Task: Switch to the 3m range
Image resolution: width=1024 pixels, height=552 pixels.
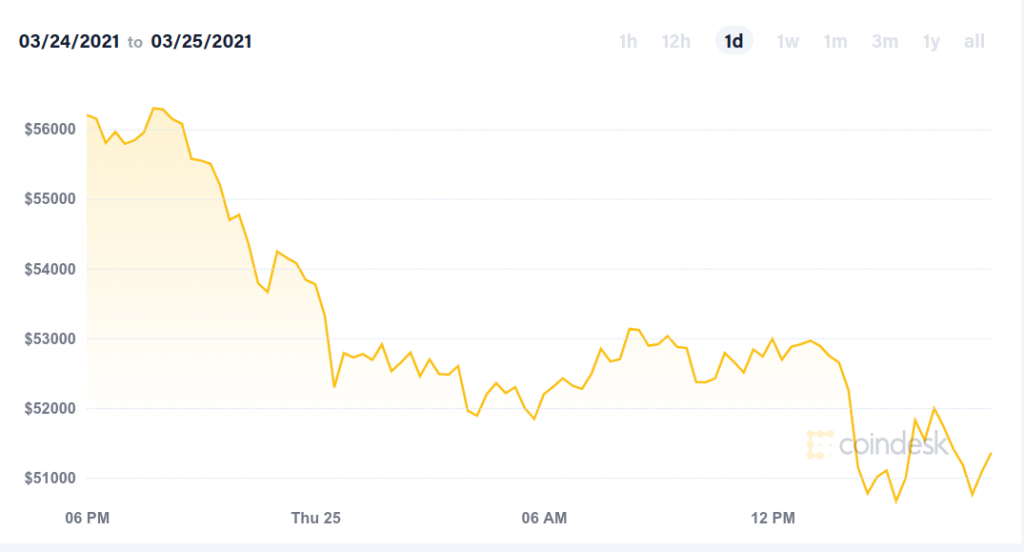Action: pyautogui.click(x=884, y=41)
